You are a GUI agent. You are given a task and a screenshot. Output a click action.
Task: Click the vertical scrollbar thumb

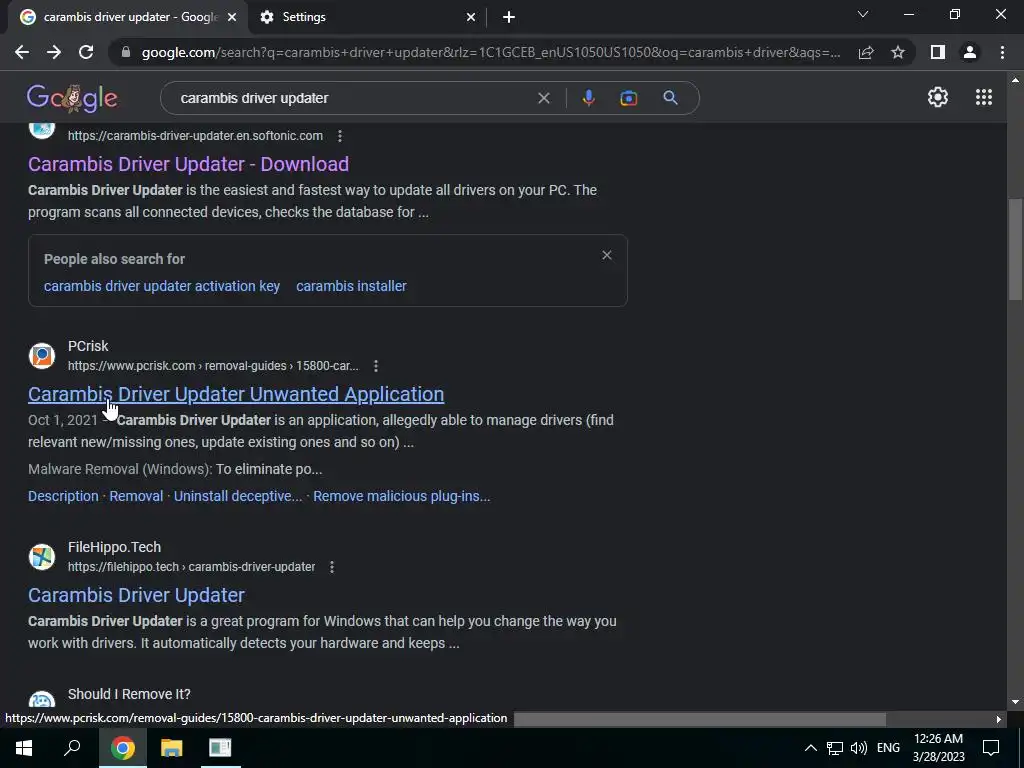click(1015, 249)
